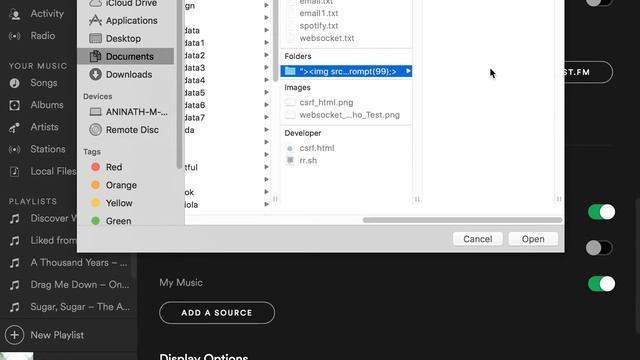Click the Open button
The height and width of the screenshot is (360, 640).
click(533, 239)
